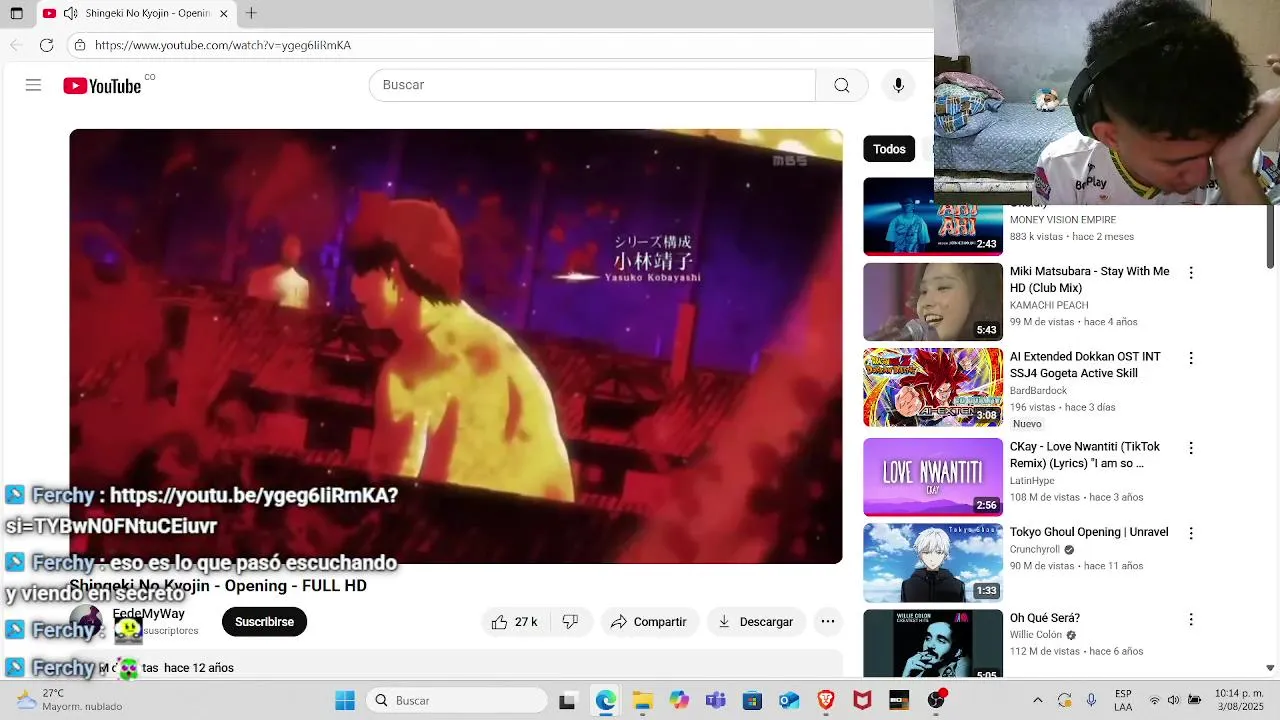Open Microsoft Store from the taskbar

(752, 701)
